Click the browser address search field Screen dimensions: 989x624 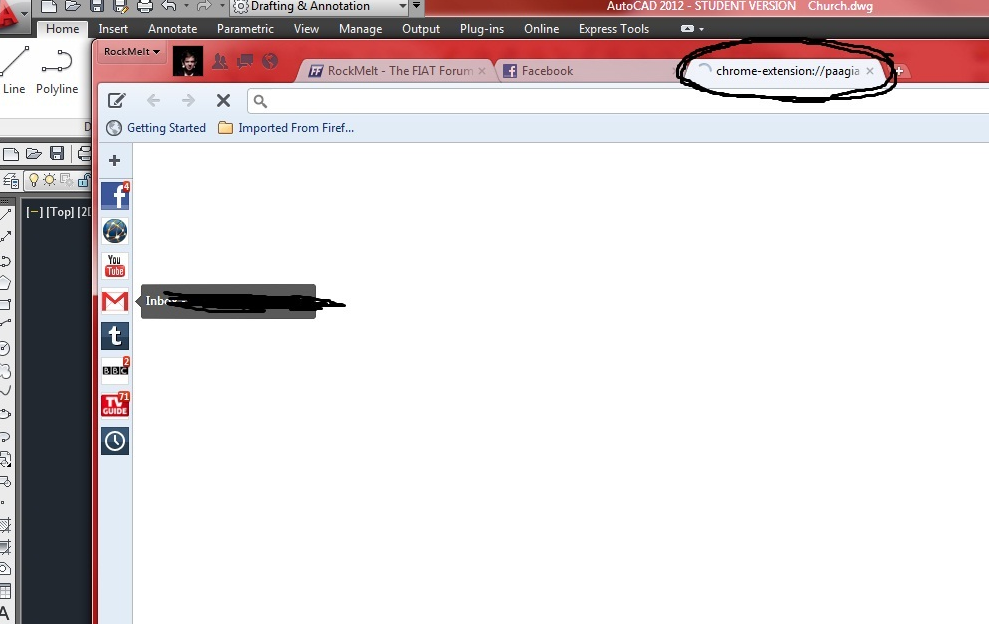coord(600,101)
